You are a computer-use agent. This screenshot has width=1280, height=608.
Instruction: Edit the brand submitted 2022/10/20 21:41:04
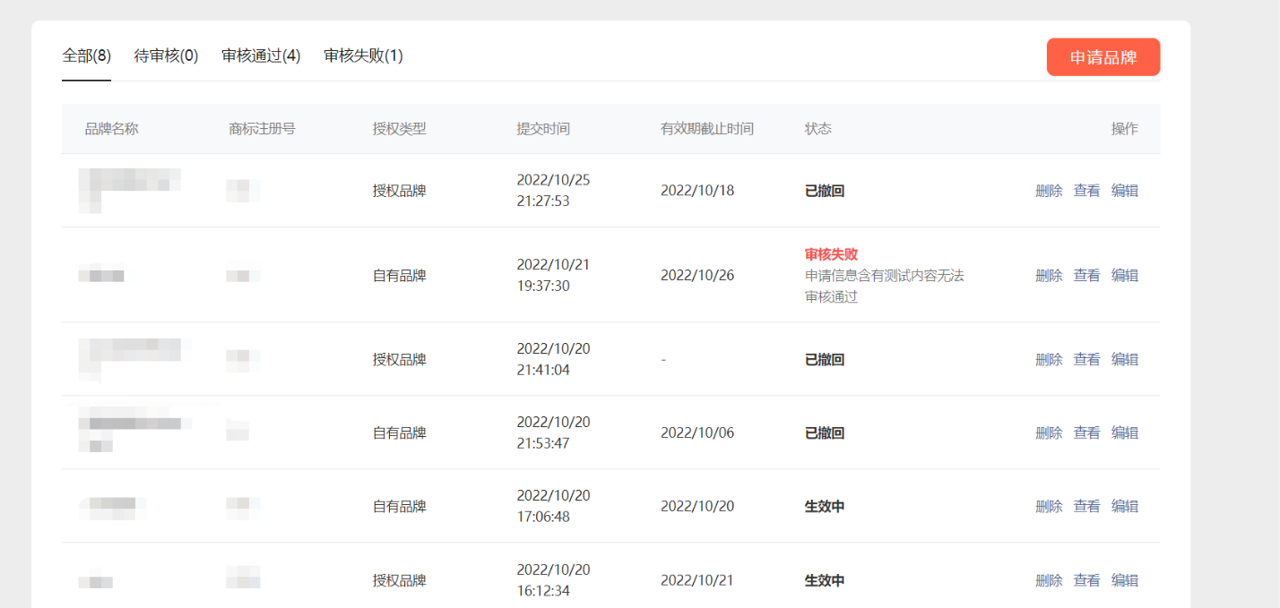point(1125,359)
